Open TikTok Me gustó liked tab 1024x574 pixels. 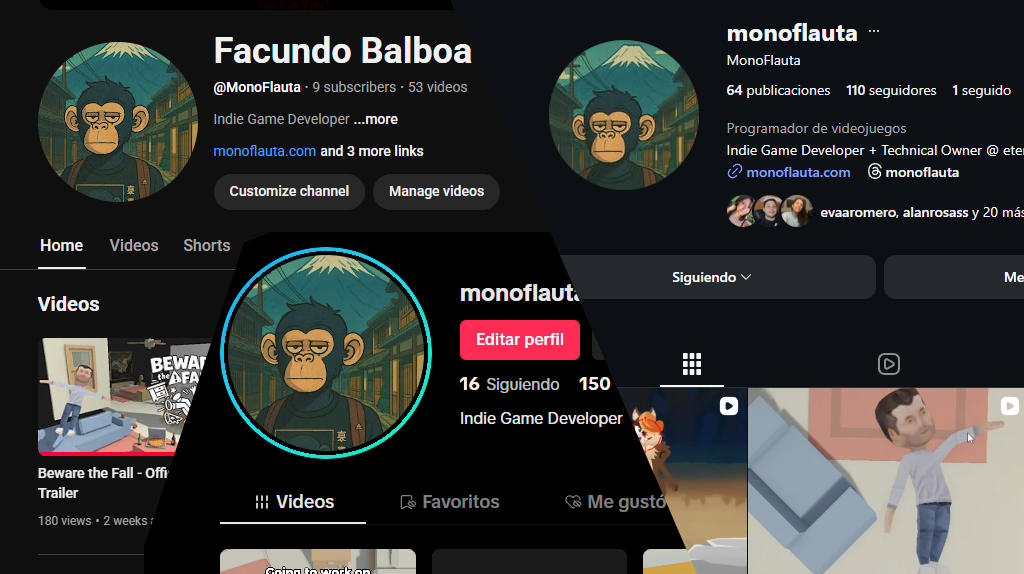click(x=615, y=502)
